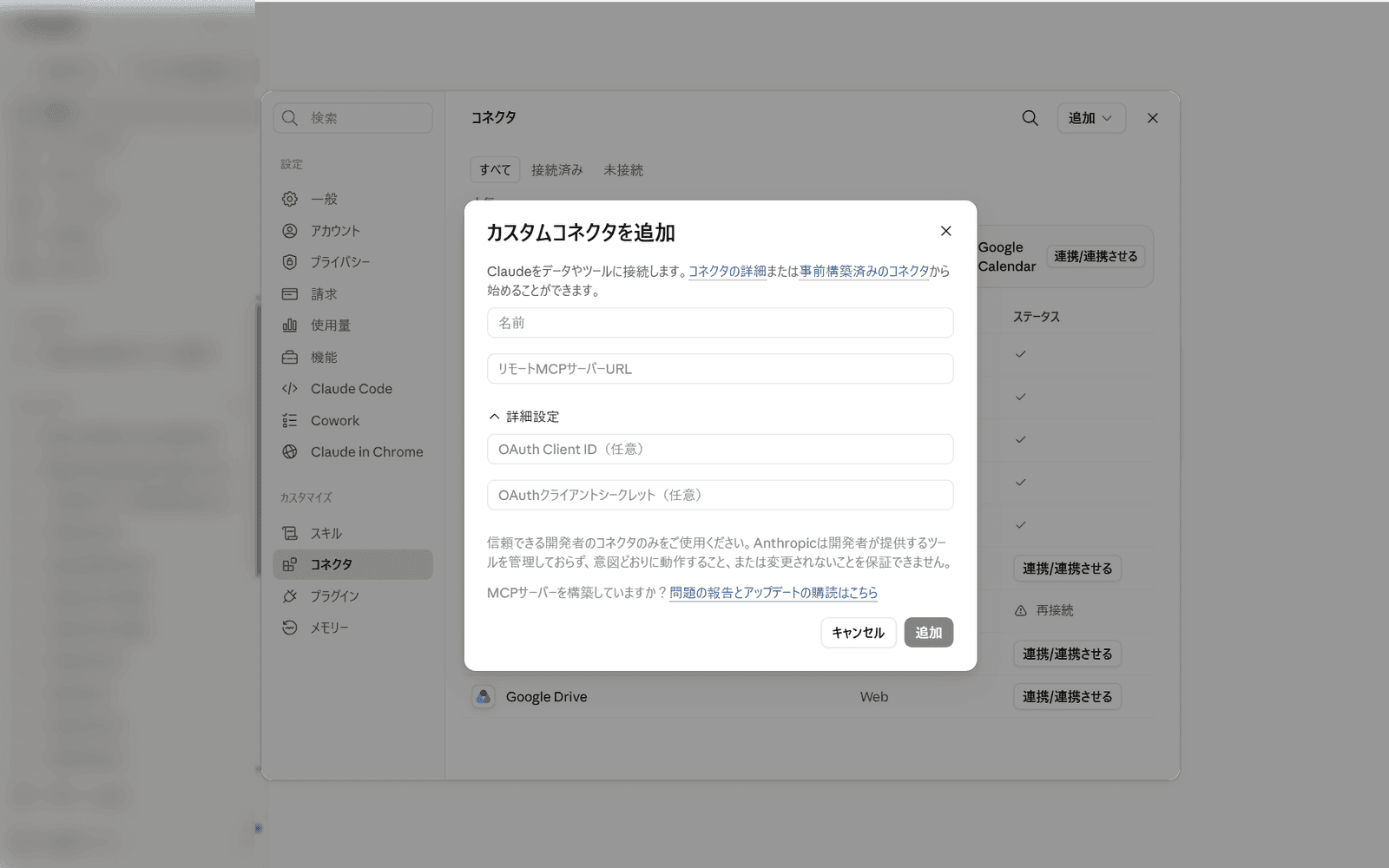Click the Google Drive connector icon
The image size is (1389, 868).
(484, 697)
